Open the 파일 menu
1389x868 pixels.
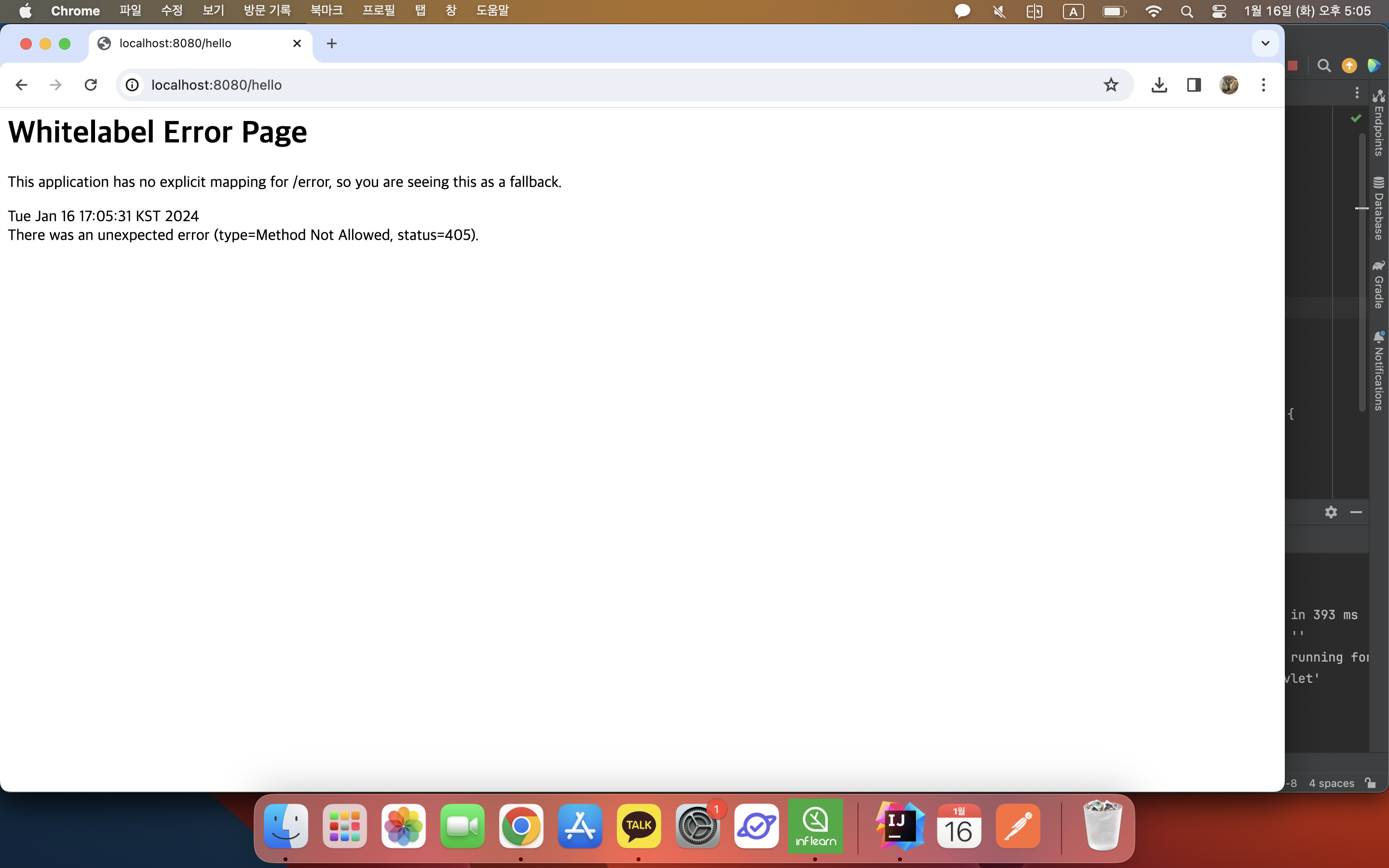(x=130, y=11)
